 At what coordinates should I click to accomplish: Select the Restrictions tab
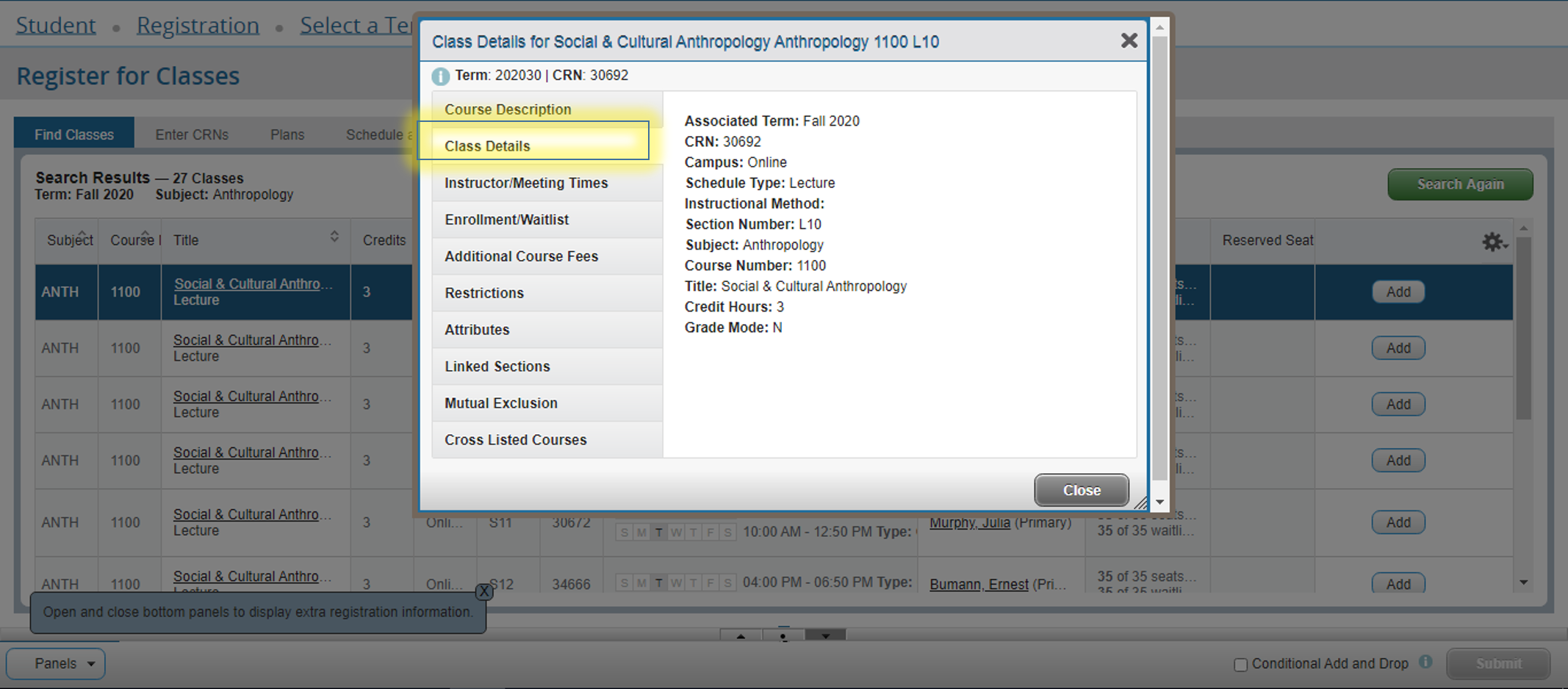[484, 293]
